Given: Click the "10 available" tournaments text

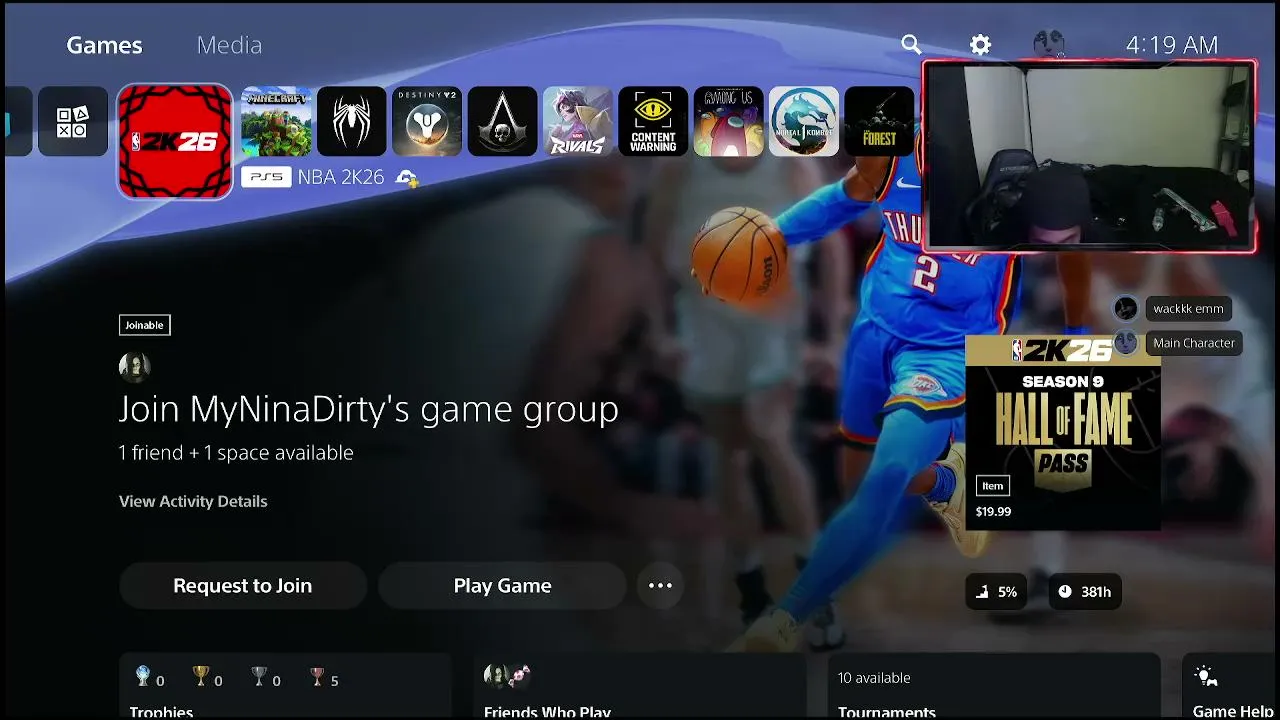Looking at the screenshot, I should pyautogui.click(x=874, y=678).
